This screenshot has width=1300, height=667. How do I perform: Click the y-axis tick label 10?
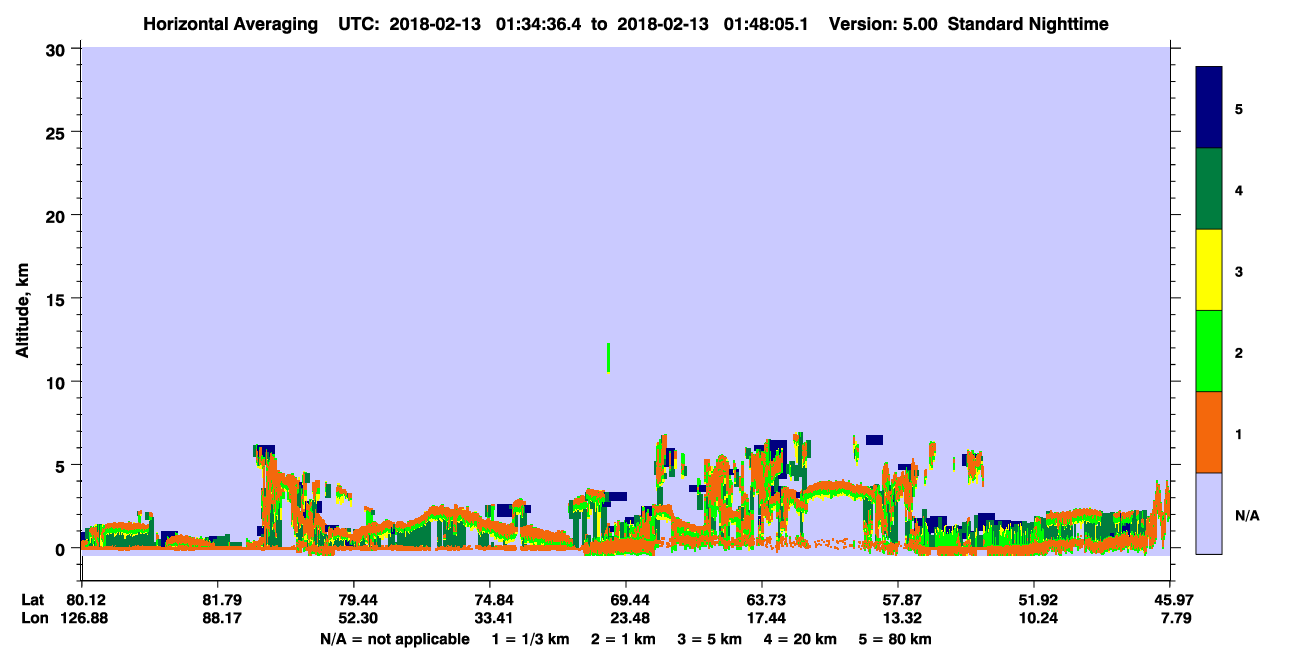(x=57, y=382)
